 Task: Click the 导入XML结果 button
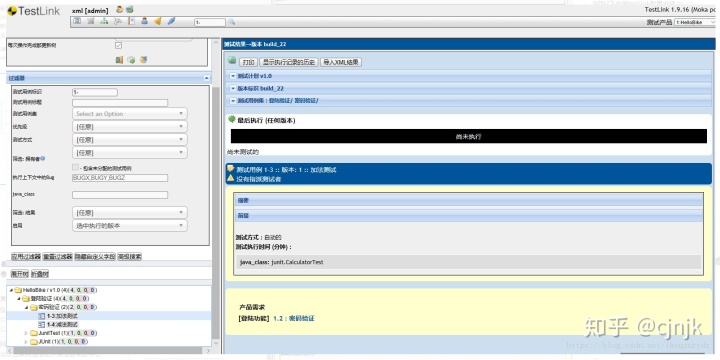pyautogui.click(x=341, y=62)
